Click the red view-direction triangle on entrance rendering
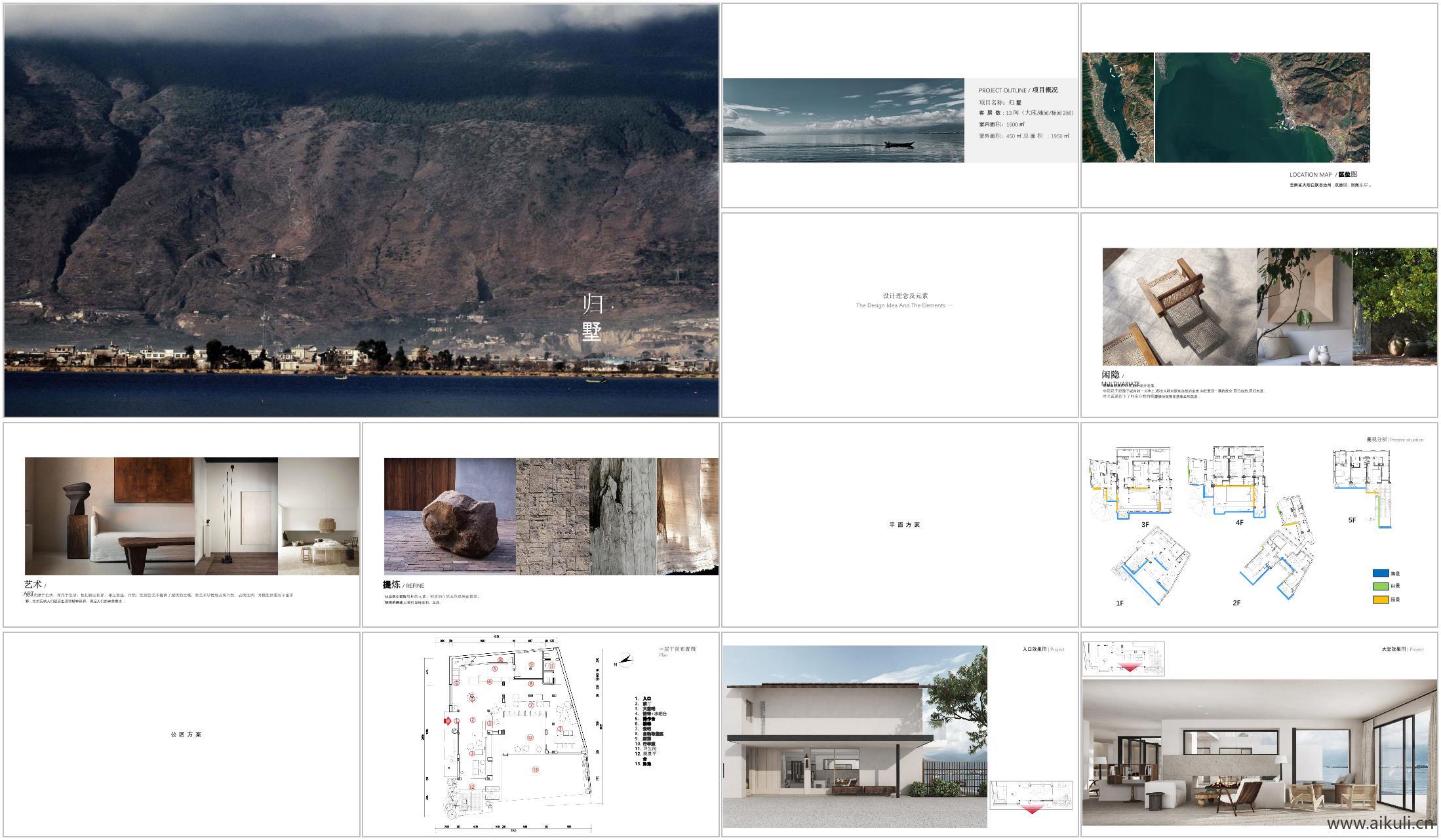 1032,809
